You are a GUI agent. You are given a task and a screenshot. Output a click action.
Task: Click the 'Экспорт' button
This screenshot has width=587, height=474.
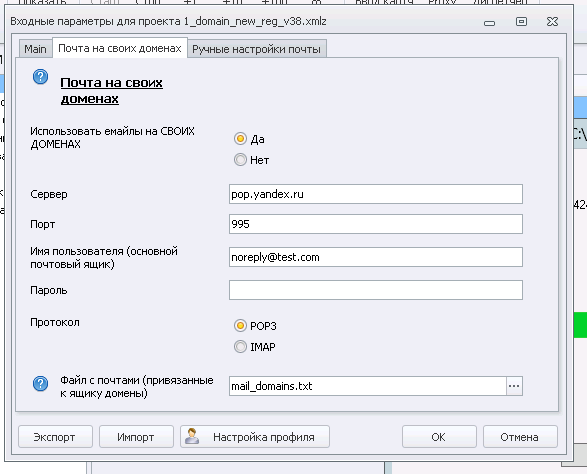point(55,437)
